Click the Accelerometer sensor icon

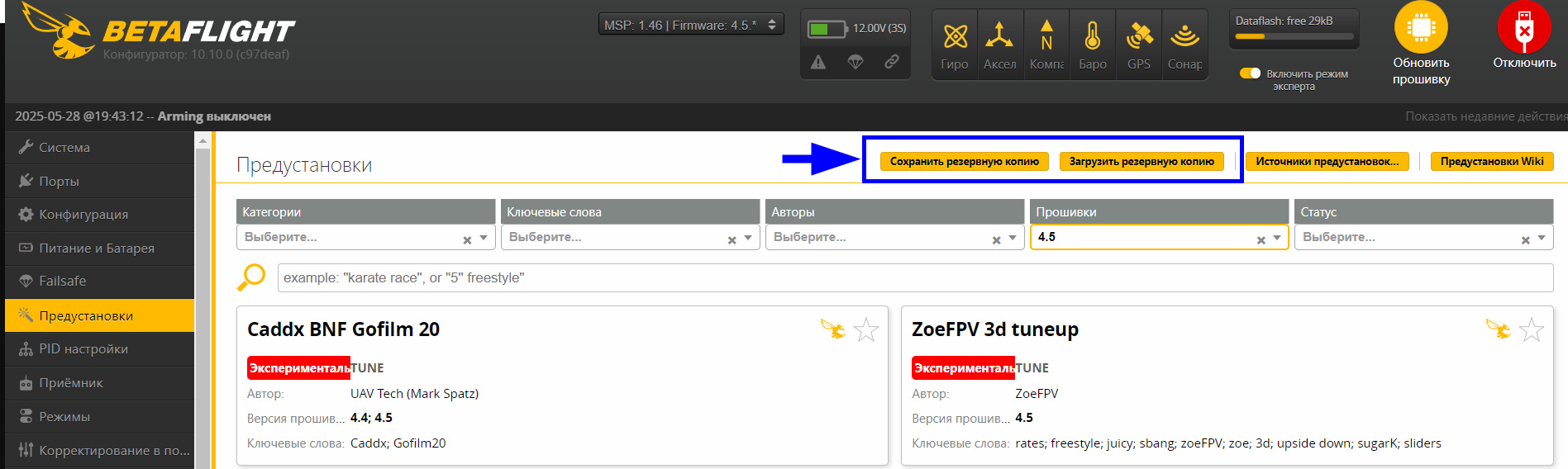999,36
